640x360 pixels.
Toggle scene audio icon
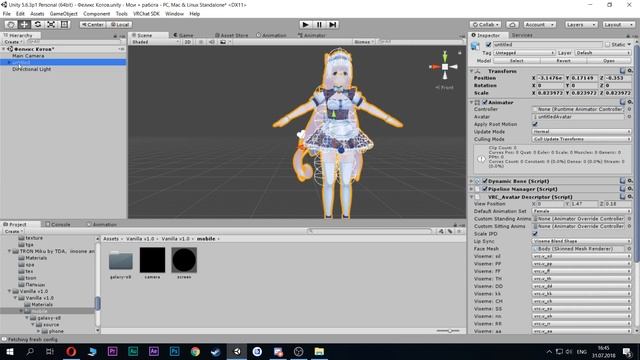point(212,42)
